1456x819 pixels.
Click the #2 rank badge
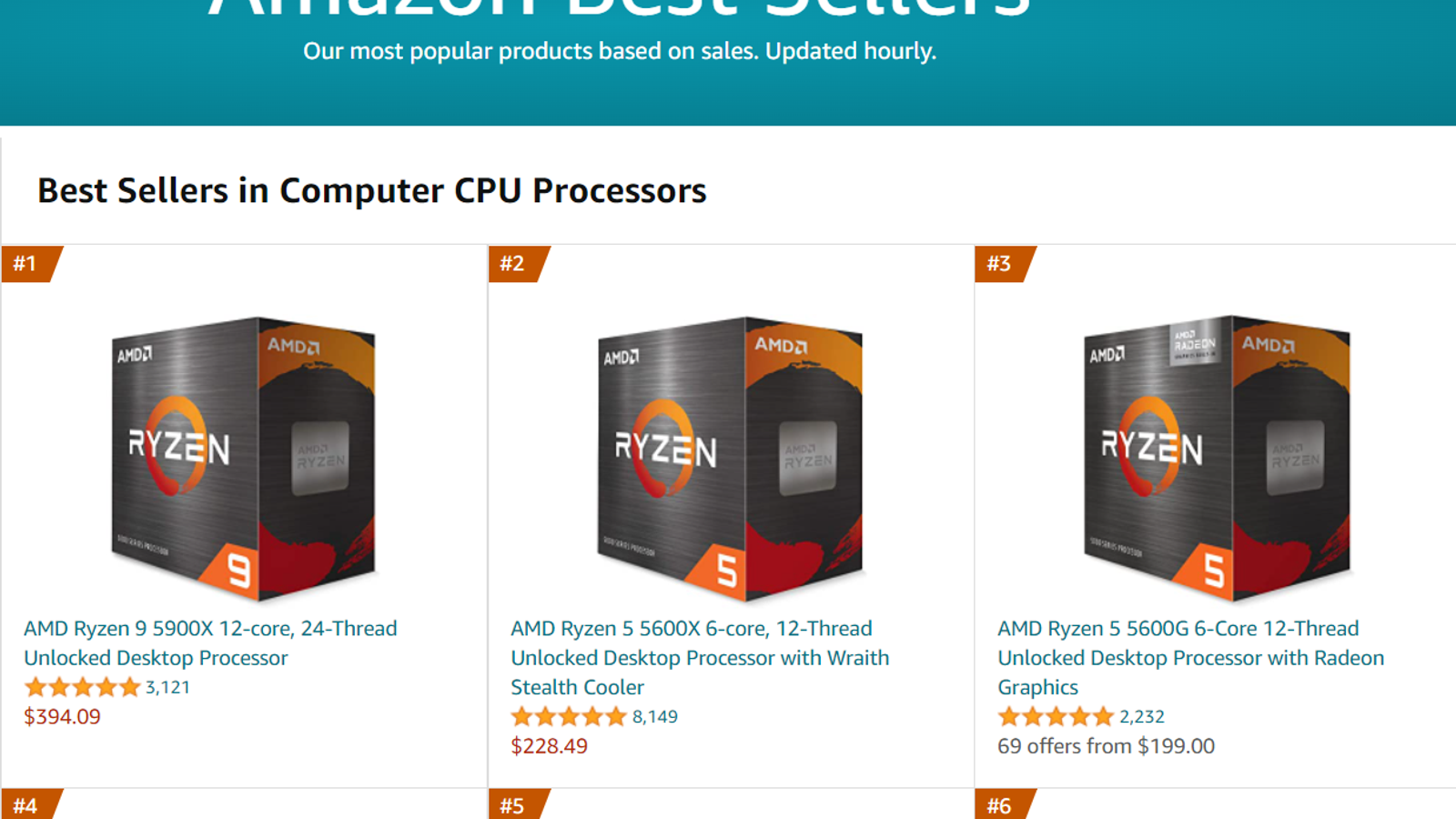(512, 264)
